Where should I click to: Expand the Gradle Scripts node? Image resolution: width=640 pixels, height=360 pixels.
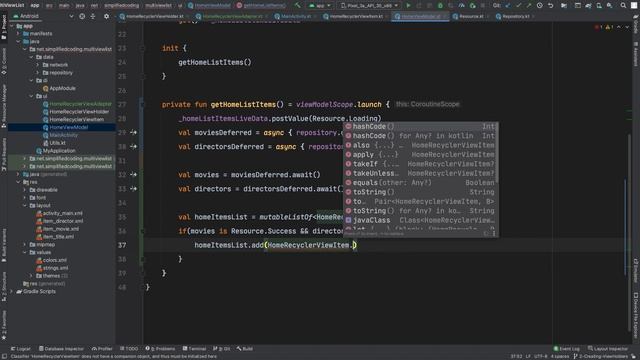click(12, 291)
